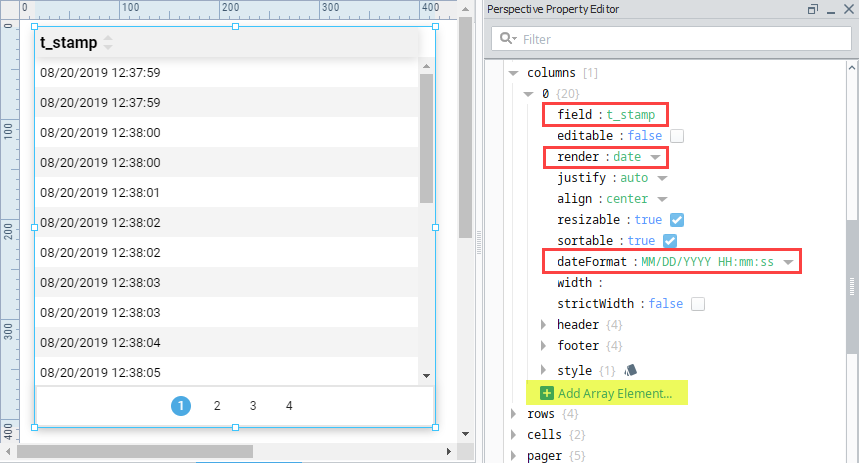Click designer canvas scroll right arrow

pyautogui.click(x=449, y=451)
